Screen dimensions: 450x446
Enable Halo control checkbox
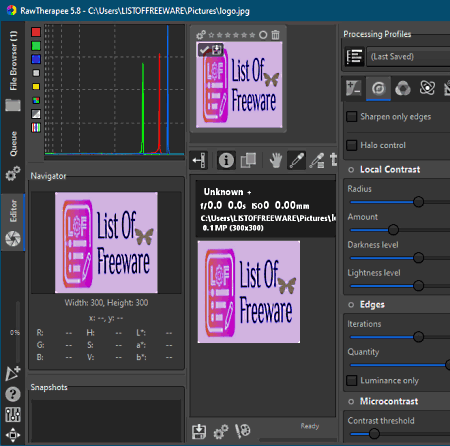coord(352,145)
